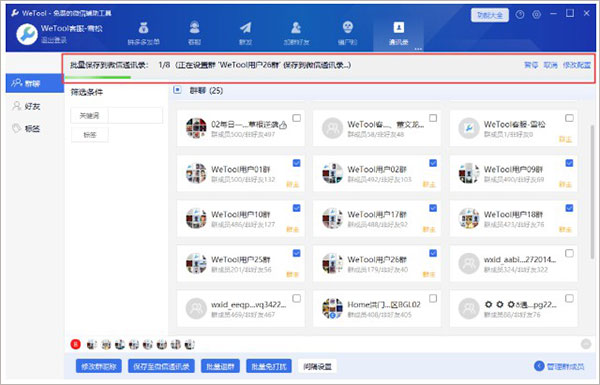The image size is (600, 385).
Task: Select 群聊 in the left sidebar
Action: (x=34, y=83)
